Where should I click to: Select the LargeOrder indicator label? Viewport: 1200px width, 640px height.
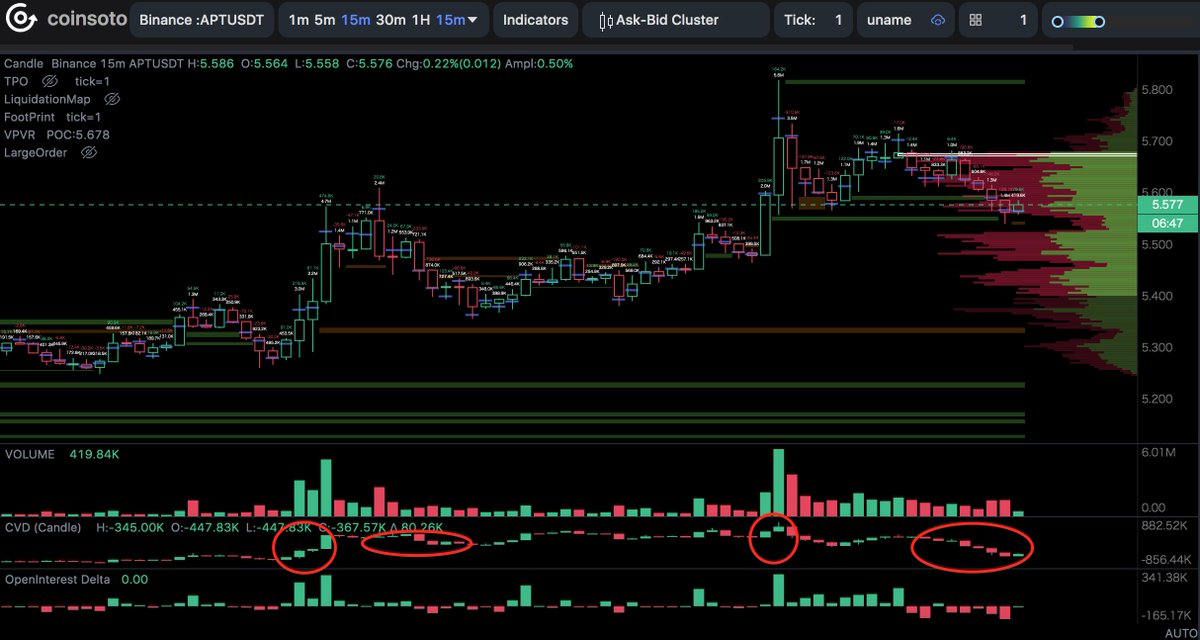(37, 152)
